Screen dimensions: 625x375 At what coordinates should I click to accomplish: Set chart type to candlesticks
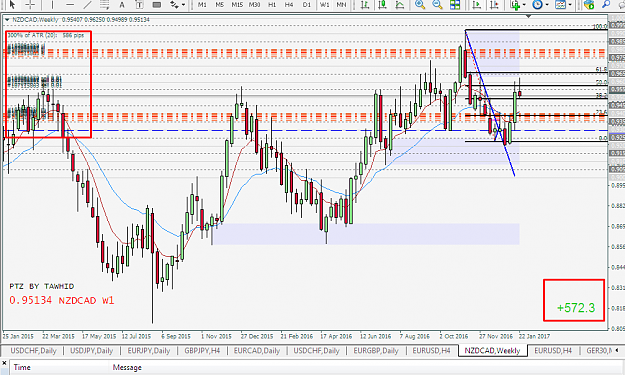tap(382, 4)
